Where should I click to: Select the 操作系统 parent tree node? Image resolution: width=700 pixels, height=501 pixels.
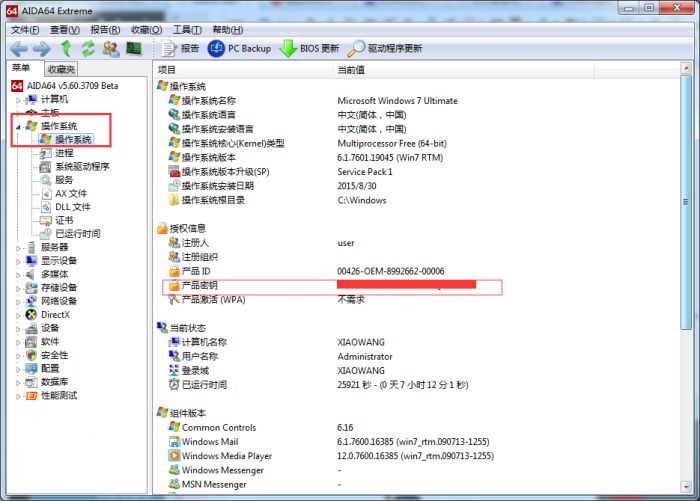click(59, 126)
